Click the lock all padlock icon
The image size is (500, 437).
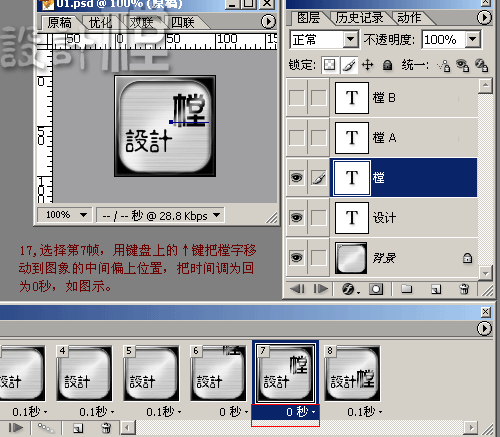click(x=387, y=65)
